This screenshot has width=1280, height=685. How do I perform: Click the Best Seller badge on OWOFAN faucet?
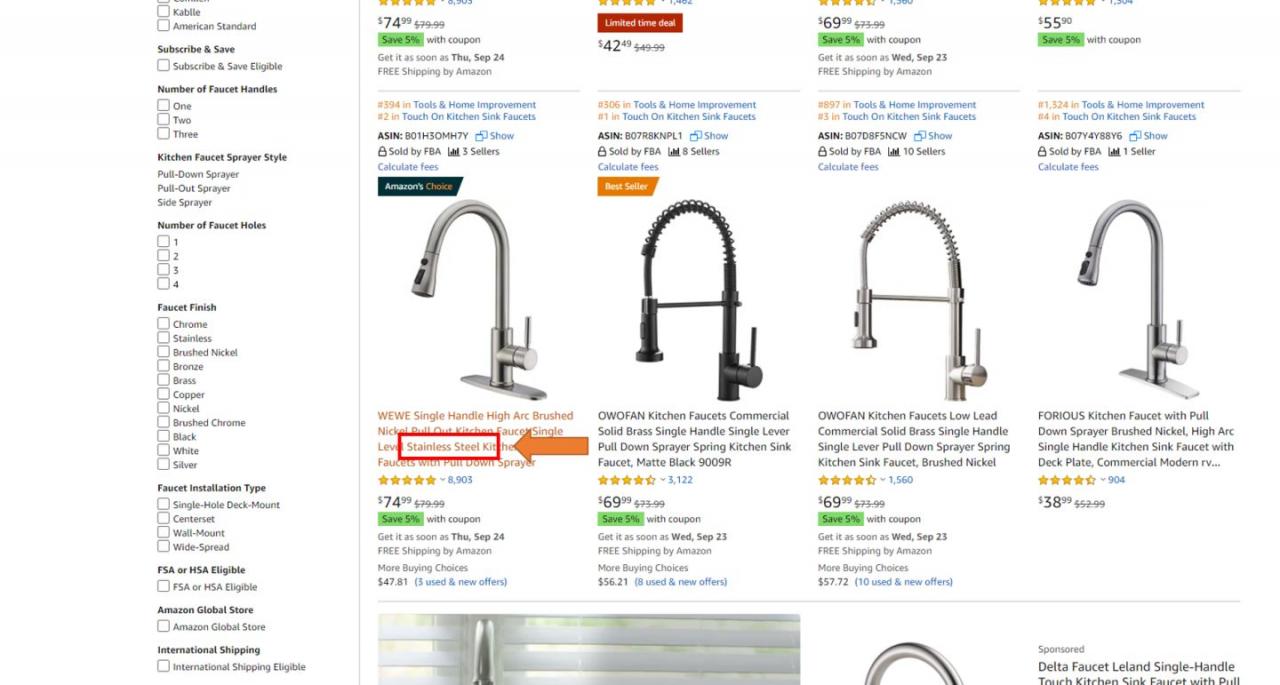point(626,186)
